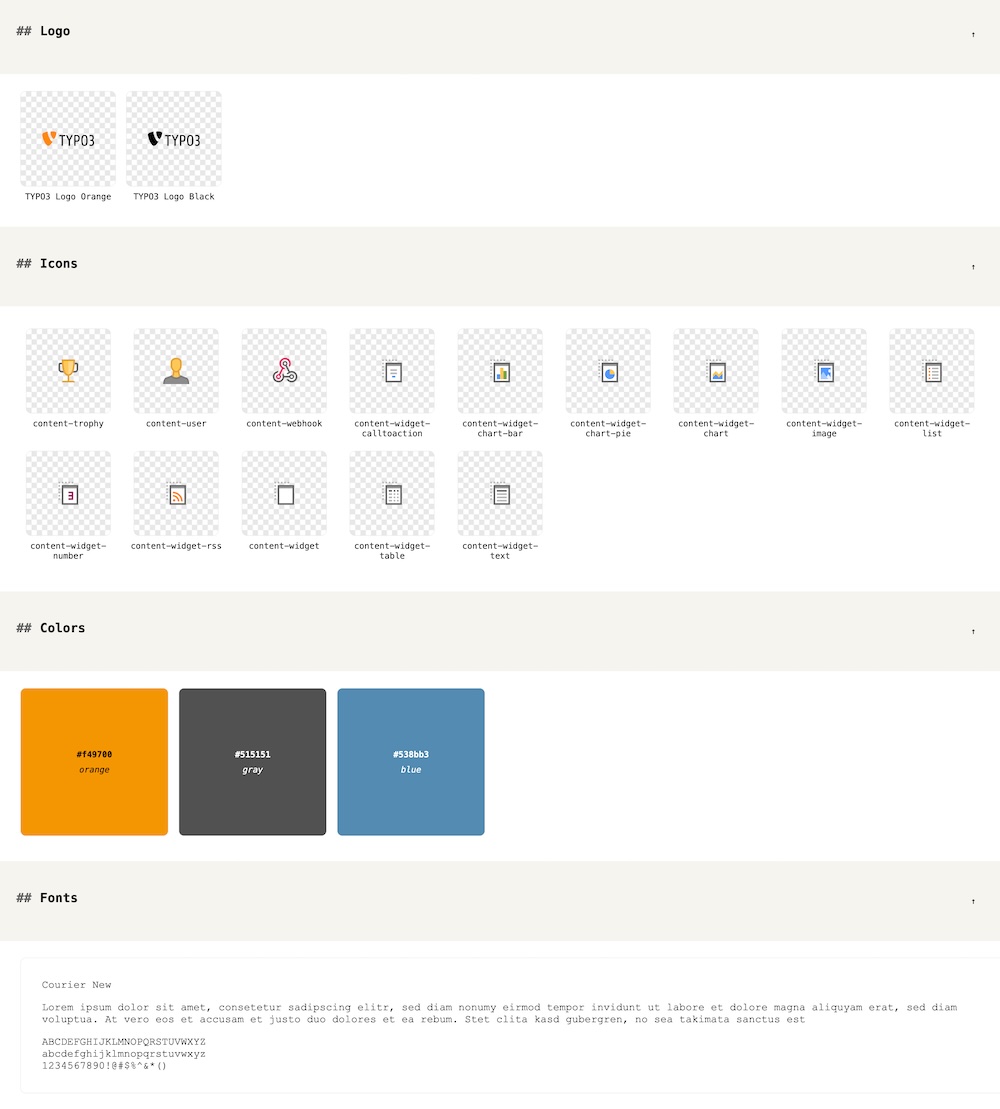Image resolution: width=1000 pixels, height=1109 pixels.
Task: Open the TYPO3 Logo Black thumbnail
Action: tap(174, 139)
